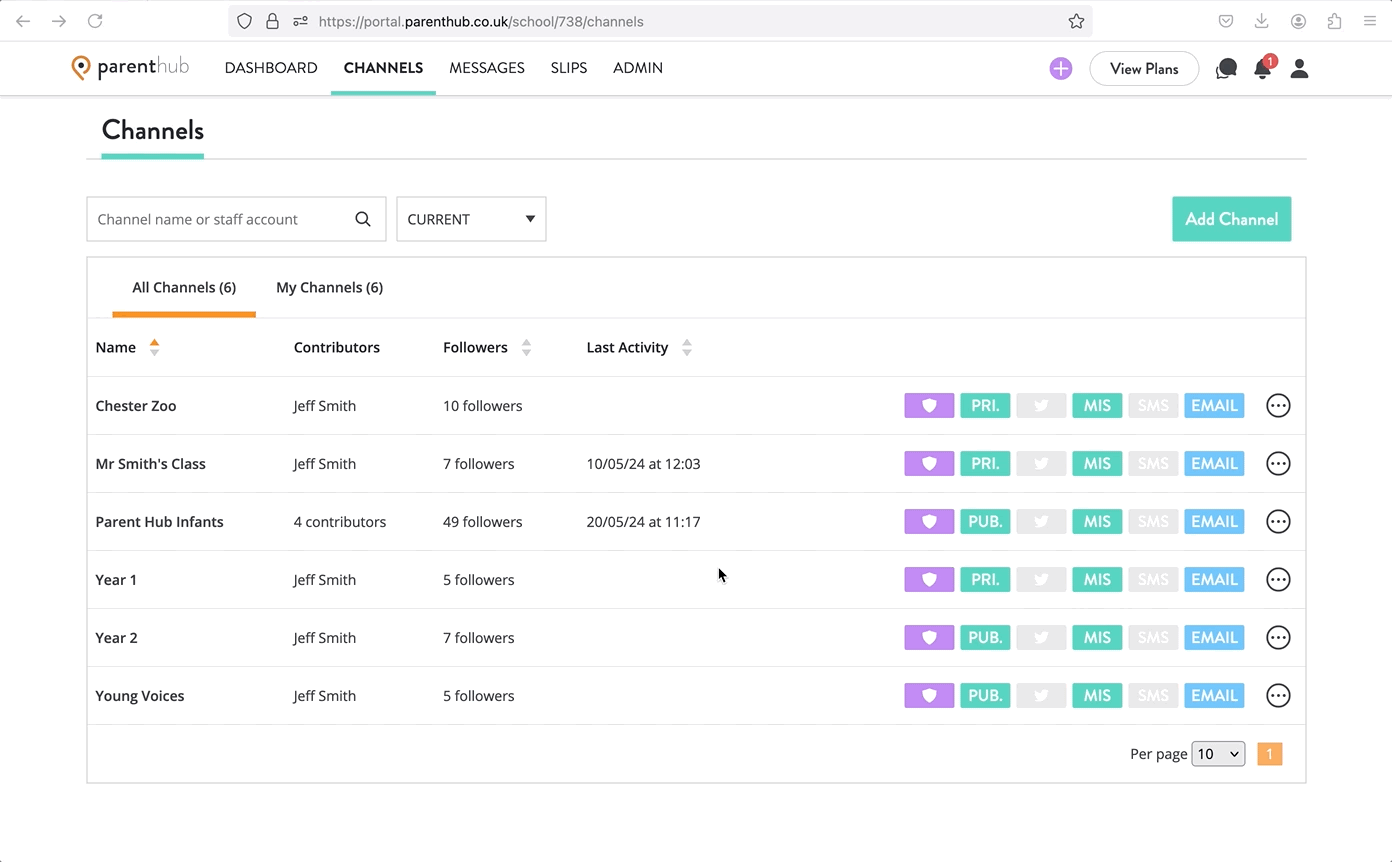The image size is (1392, 862).
Task: Open the chat messages icon
Action: tap(1226, 69)
